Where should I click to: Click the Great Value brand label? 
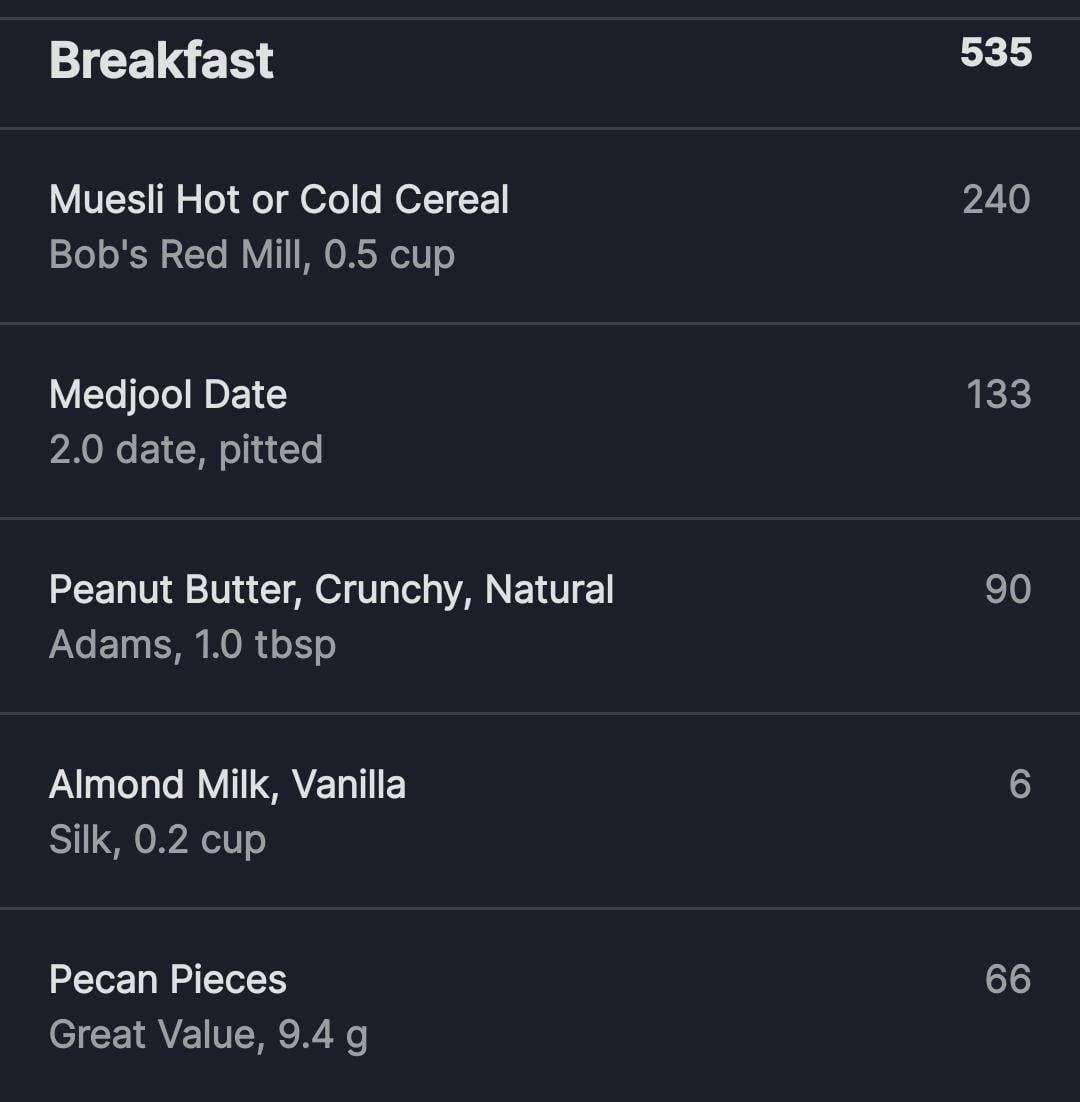point(154,1035)
